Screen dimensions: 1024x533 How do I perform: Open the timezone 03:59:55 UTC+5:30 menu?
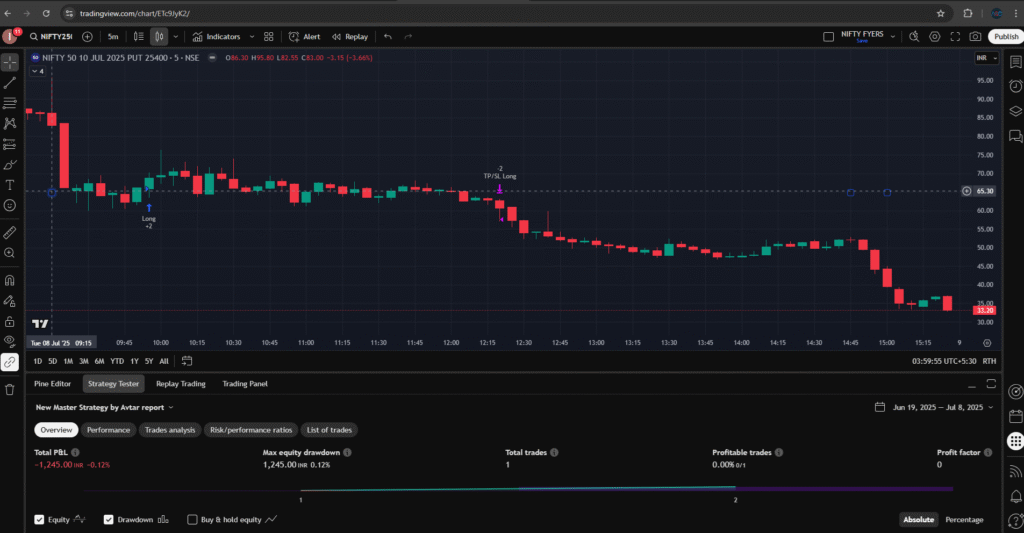click(944, 361)
